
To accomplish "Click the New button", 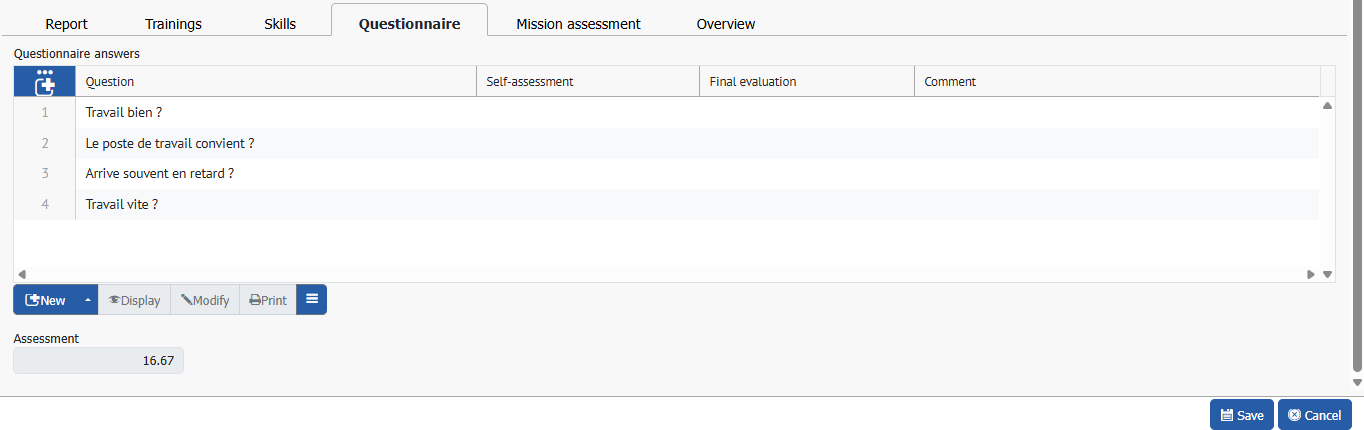I will pyautogui.click(x=46, y=300).
